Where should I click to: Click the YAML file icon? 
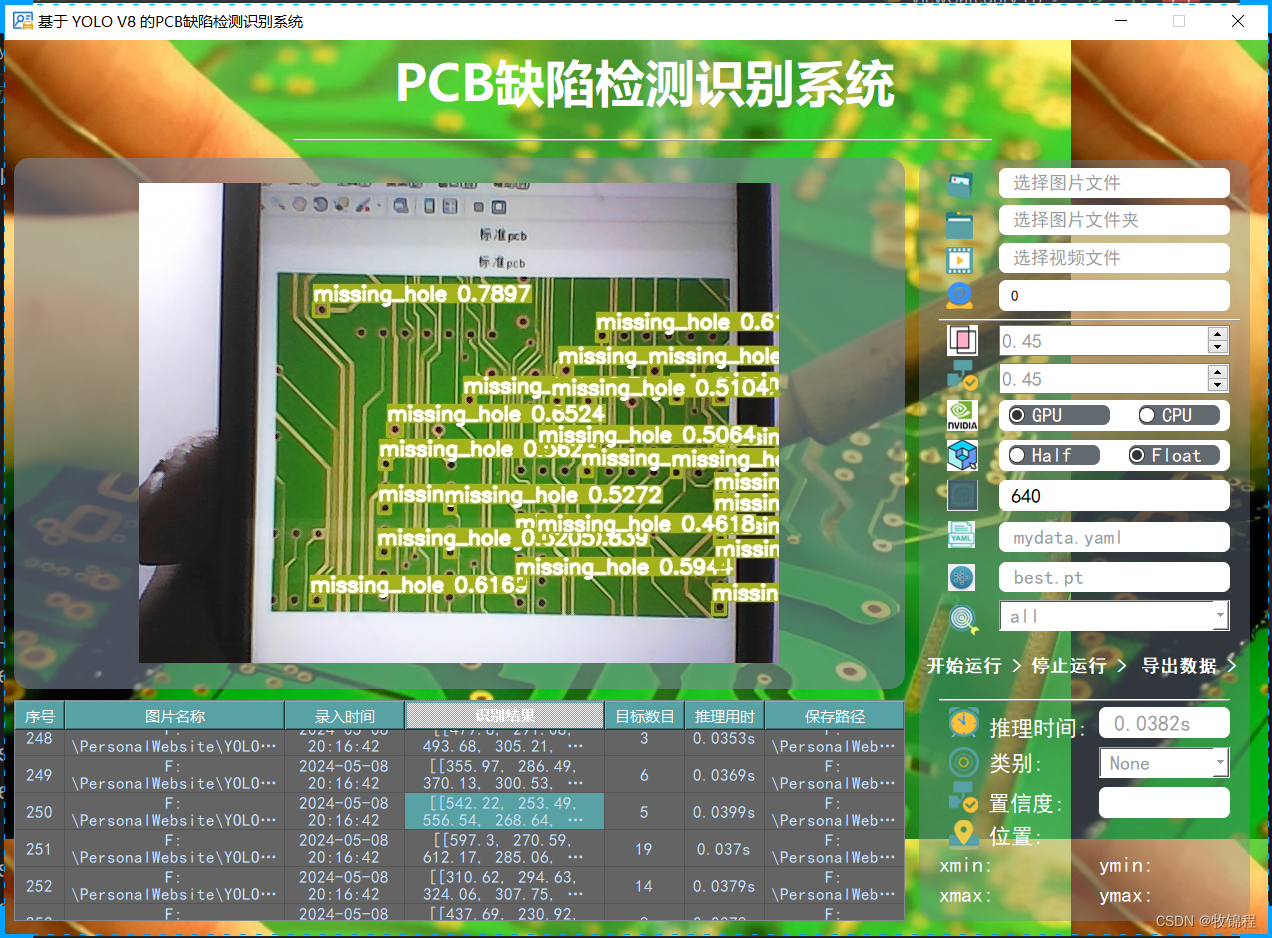(962, 536)
